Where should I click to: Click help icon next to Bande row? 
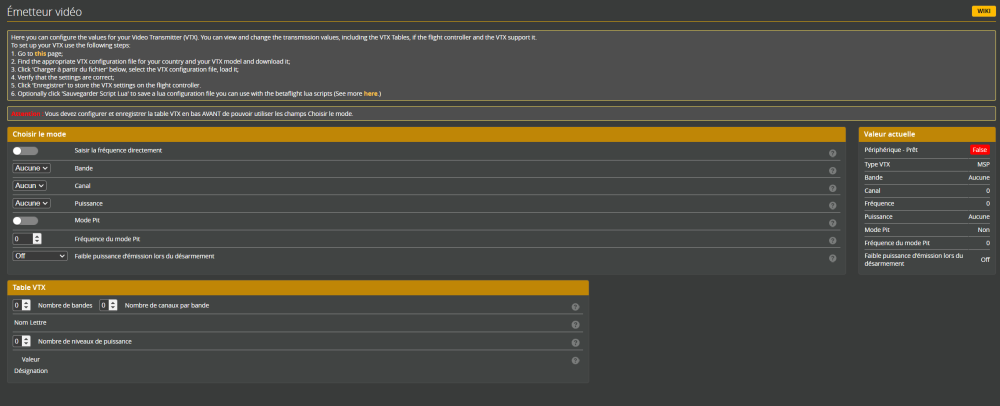[x=832, y=169]
